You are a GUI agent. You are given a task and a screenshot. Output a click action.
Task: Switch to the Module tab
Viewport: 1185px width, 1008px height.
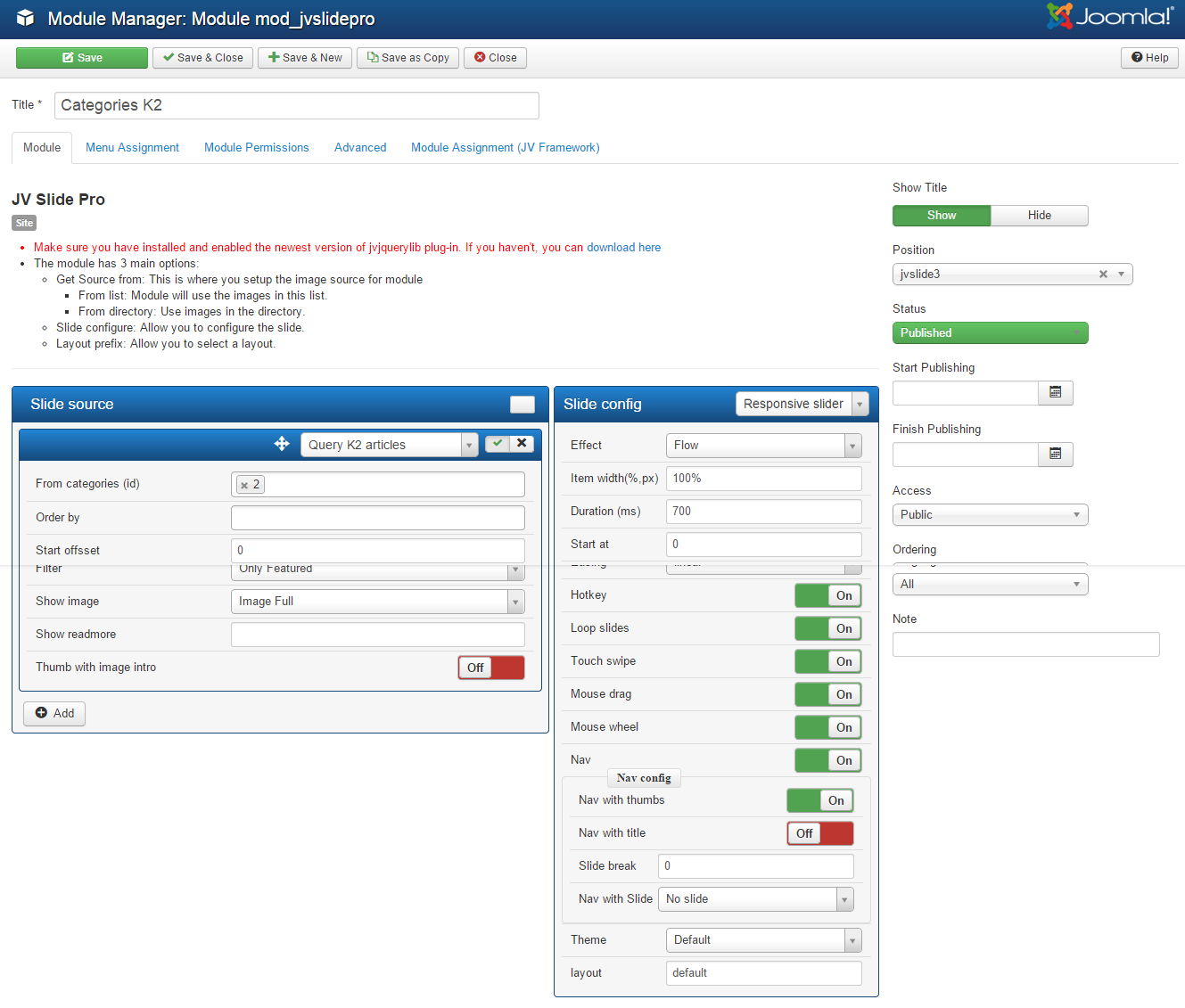click(x=42, y=148)
